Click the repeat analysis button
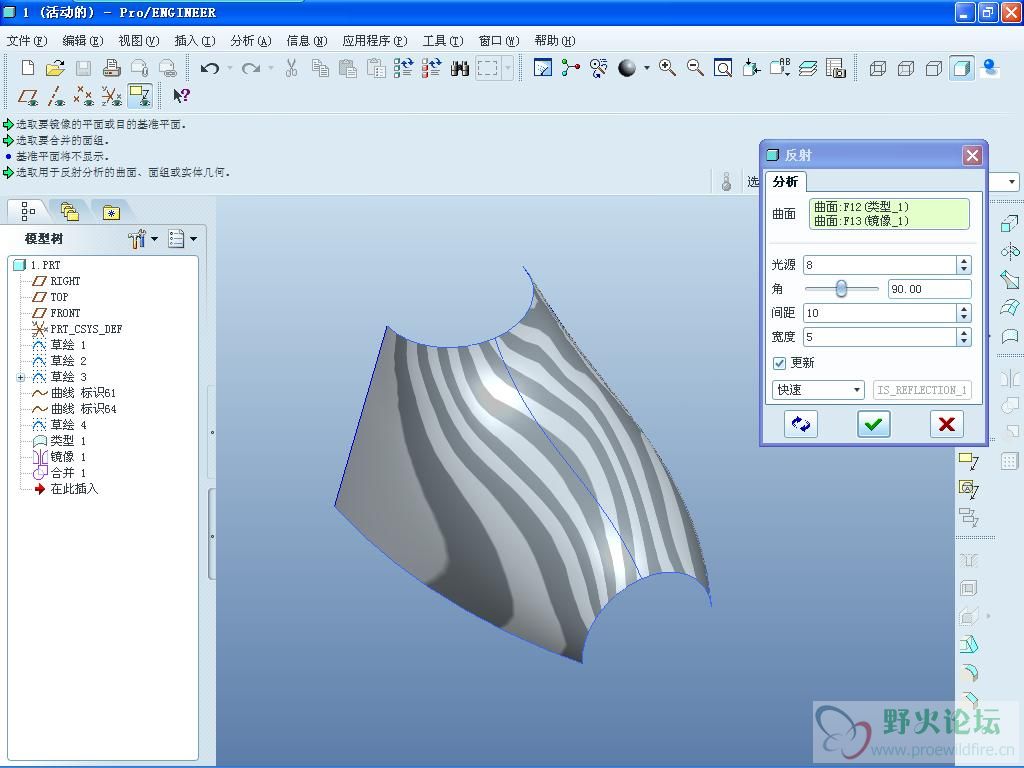Viewport: 1024px width, 768px height. pyautogui.click(x=800, y=424)
